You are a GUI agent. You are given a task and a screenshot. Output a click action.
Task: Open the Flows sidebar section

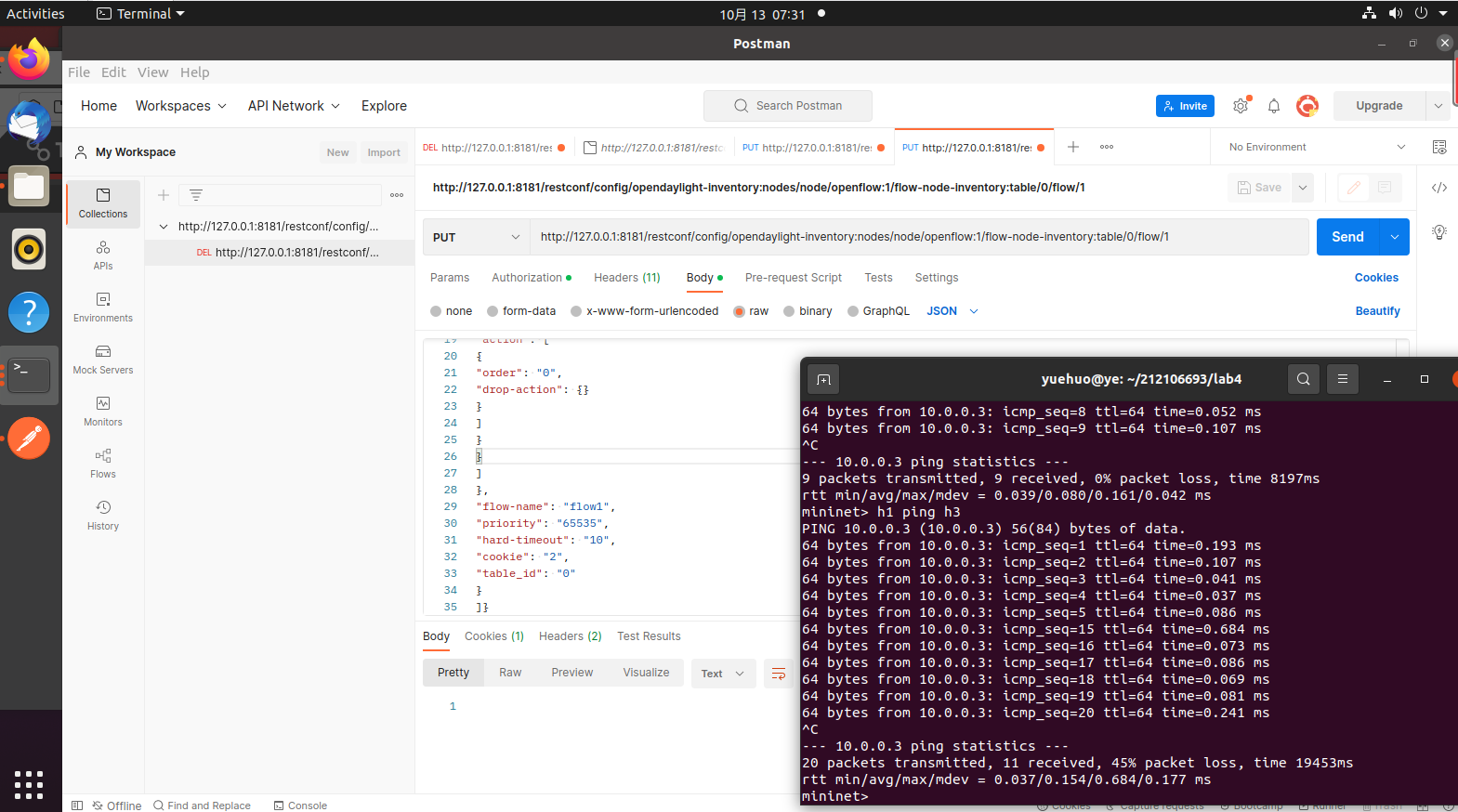tap(103, 464)
